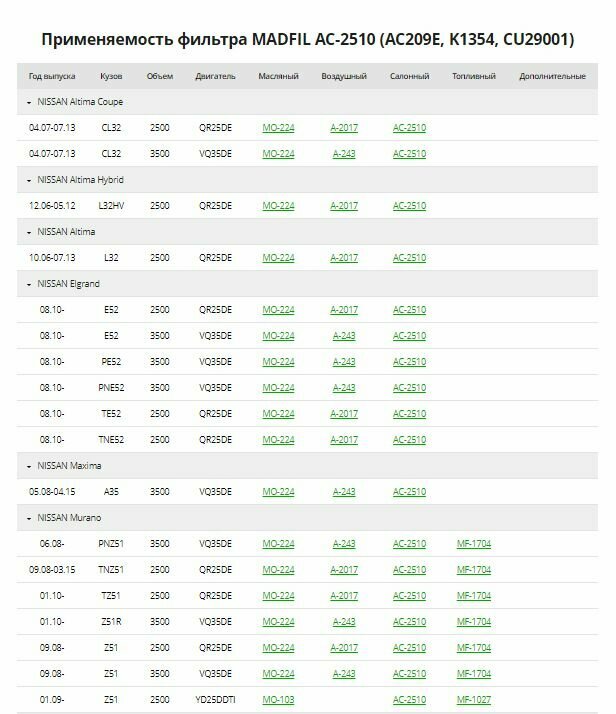Open MF-1027 link in YD25DDTI row
The height and width of the screenshot is (714, 616).
click(x=473, y=699)
